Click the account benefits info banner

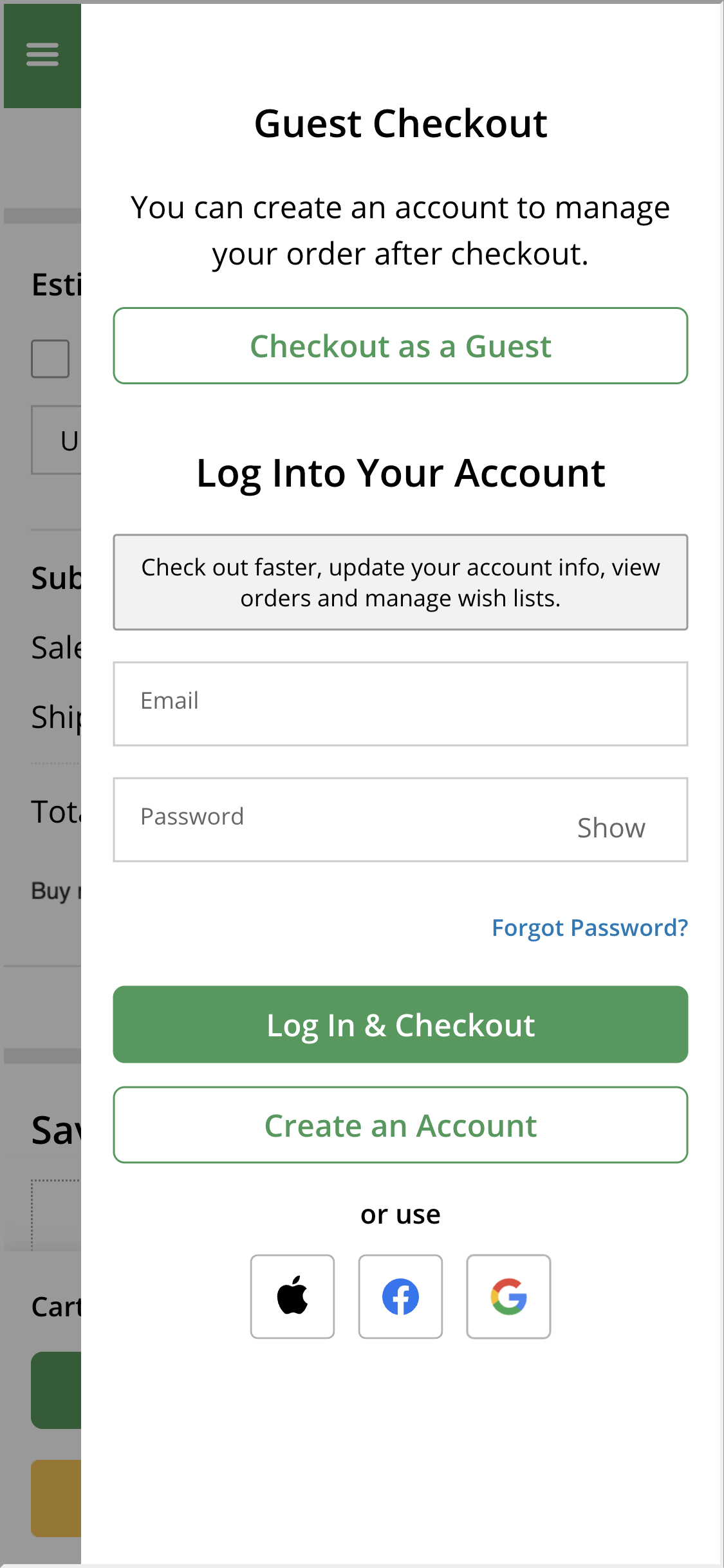coord(400,581)
